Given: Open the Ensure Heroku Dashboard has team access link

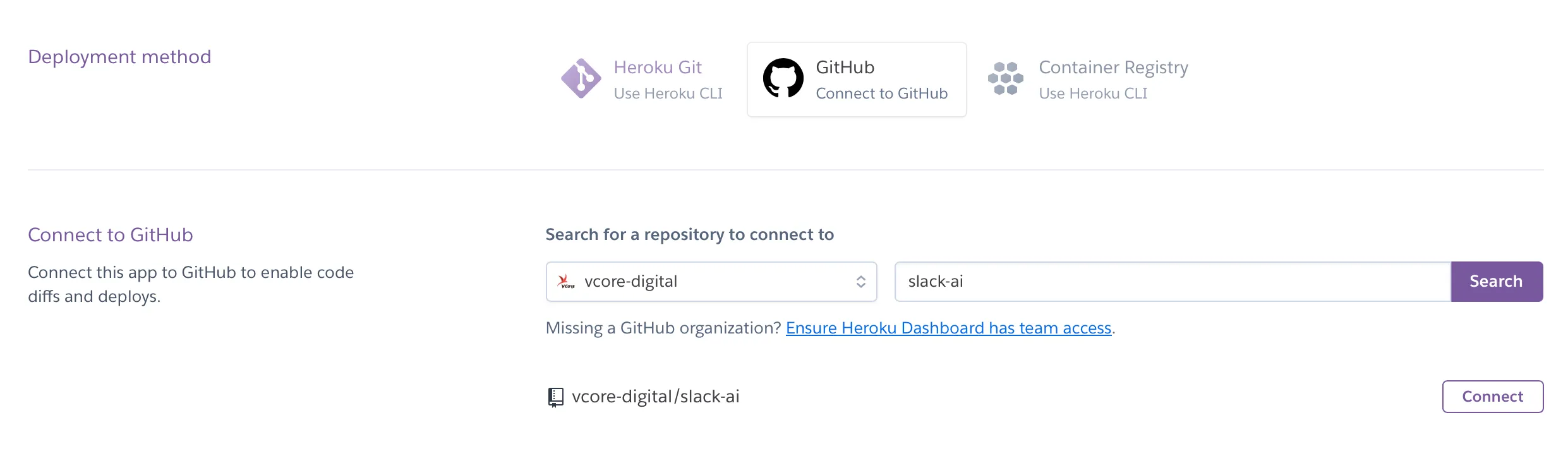Looking at the screenshot, I should coord(948,328).
